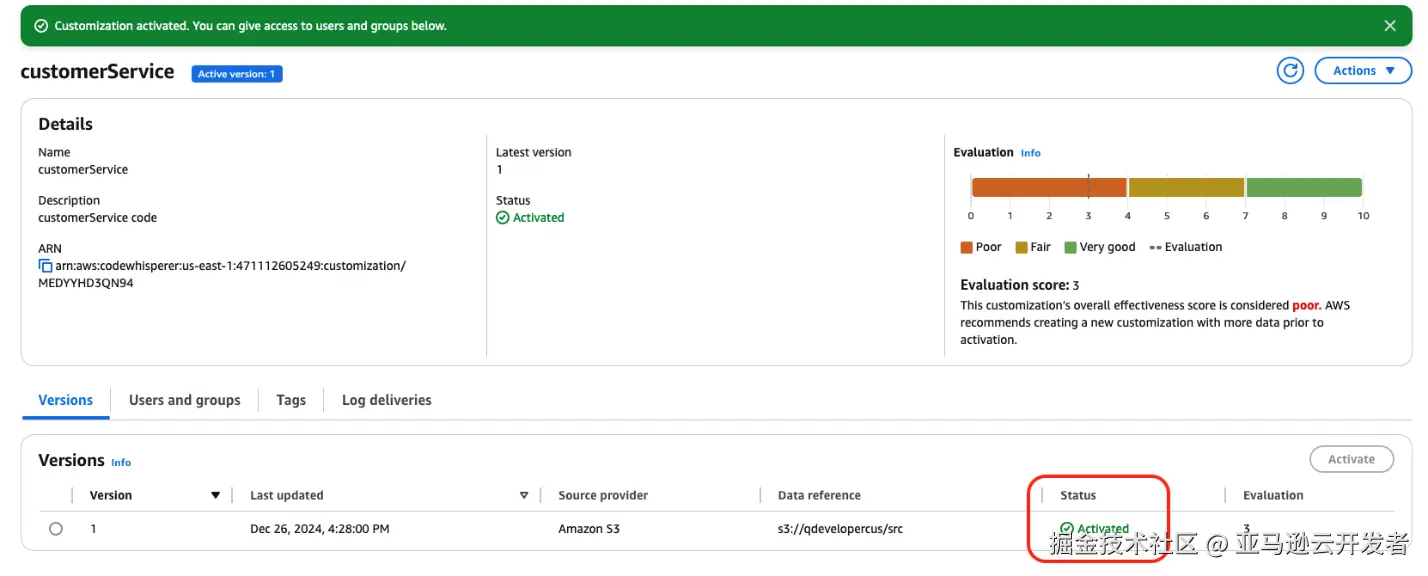1428x576 pixels.
Task: Click the Fair segment of evaluation bar
Action: coord(1186,187)
